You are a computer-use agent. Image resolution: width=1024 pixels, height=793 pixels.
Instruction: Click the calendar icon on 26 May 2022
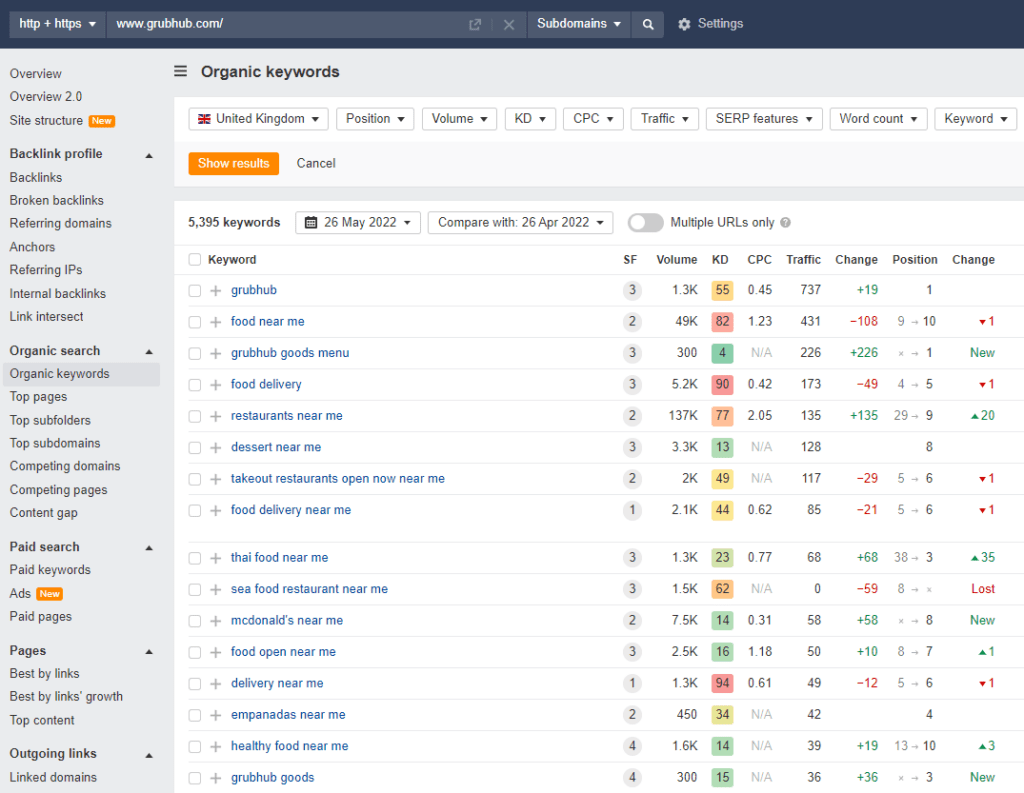click(311, 223)
